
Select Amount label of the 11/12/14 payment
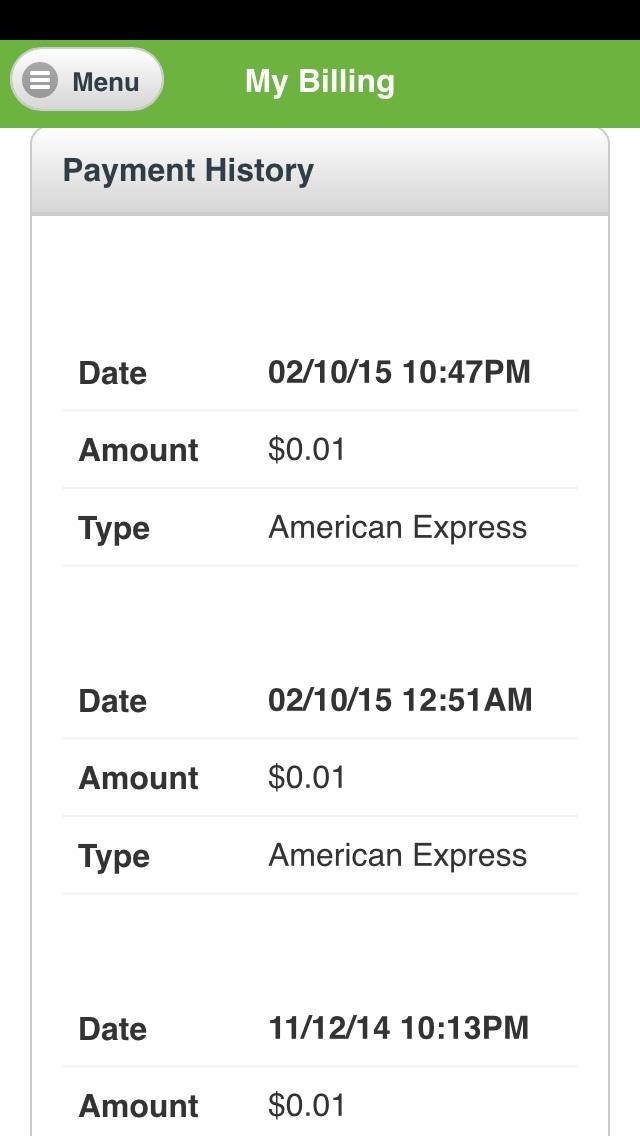(x=138, y=1106)
